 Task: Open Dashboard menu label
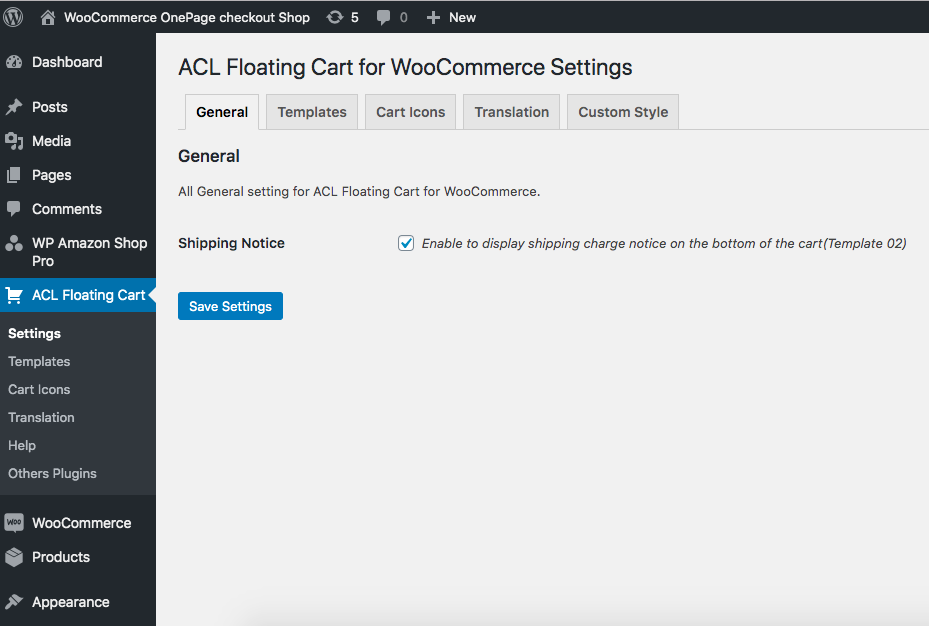(x=67, y=62)
